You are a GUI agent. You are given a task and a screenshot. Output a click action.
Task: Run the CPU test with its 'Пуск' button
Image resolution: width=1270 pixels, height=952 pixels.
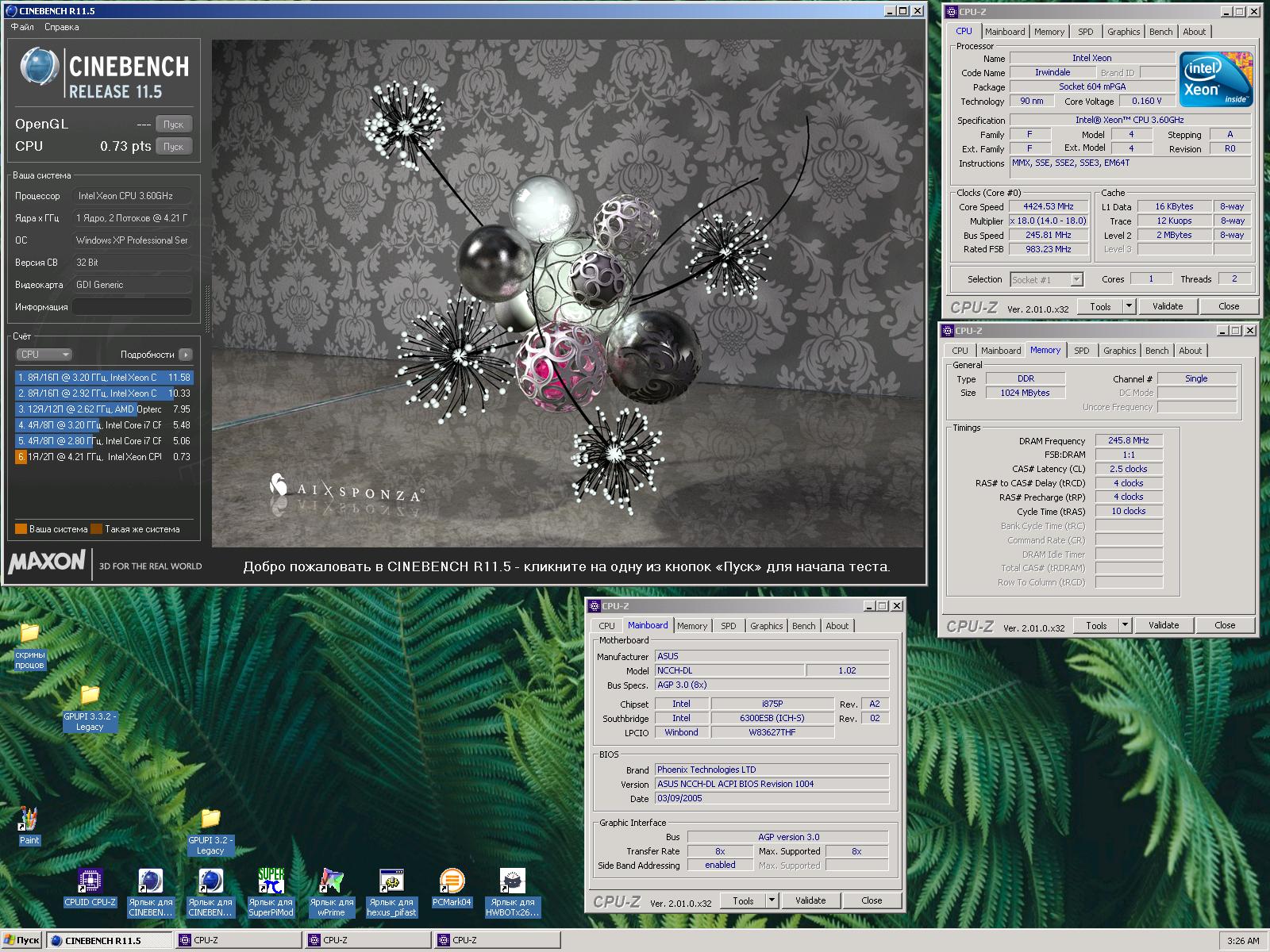[x=173, y=147]
